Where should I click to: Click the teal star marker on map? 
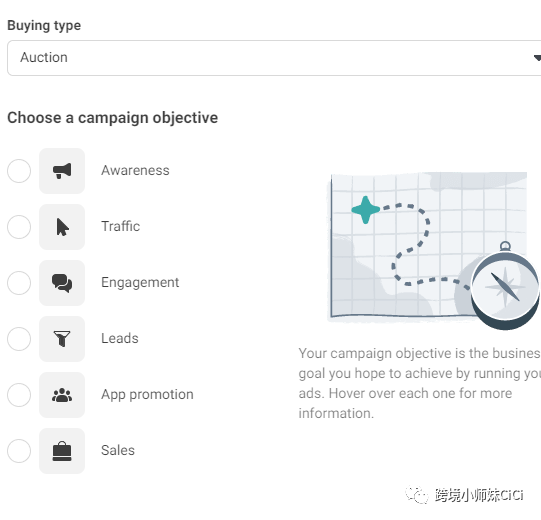pos(366,210)
